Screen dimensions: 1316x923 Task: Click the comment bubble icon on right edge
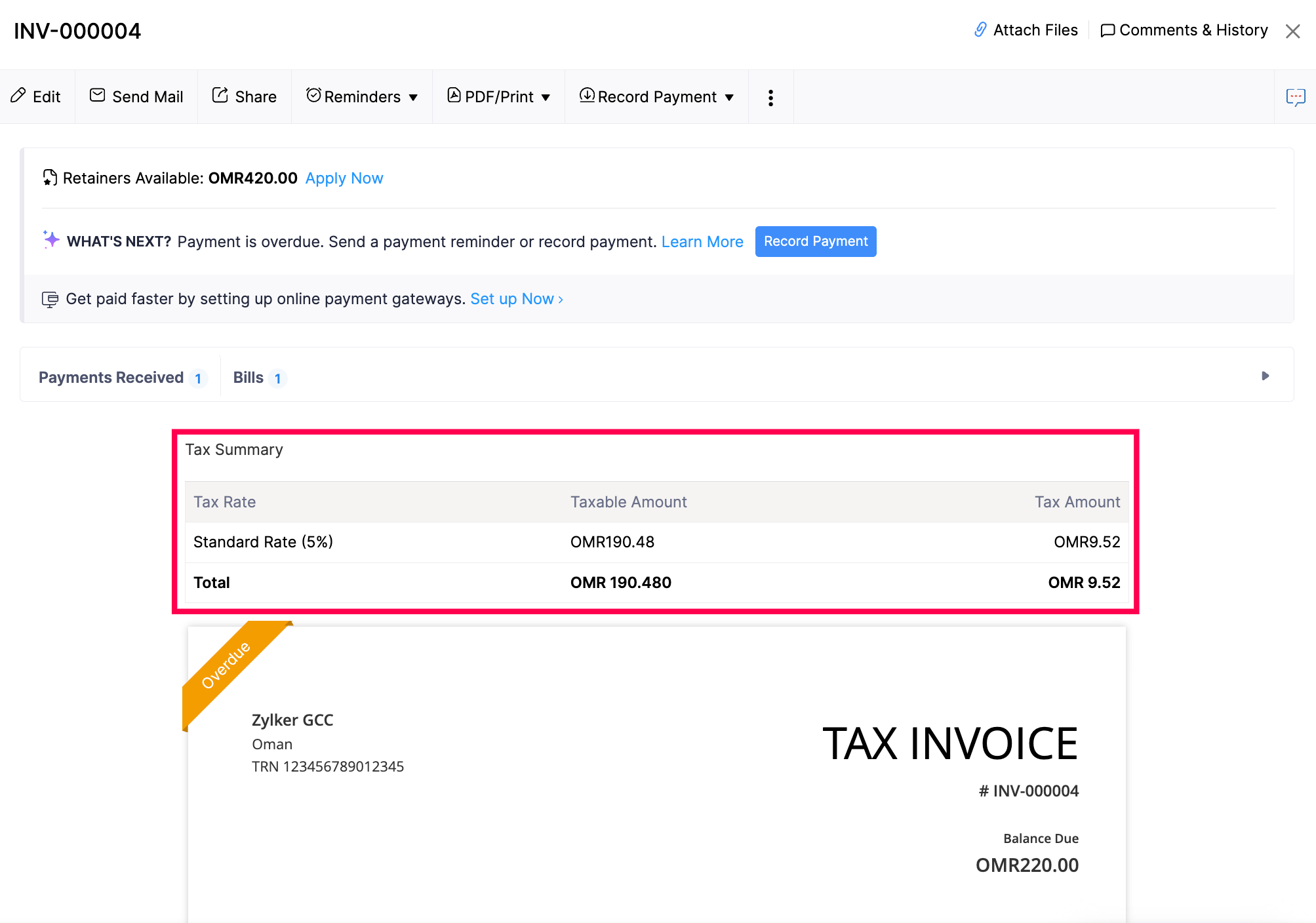(x=1296, y=96)
